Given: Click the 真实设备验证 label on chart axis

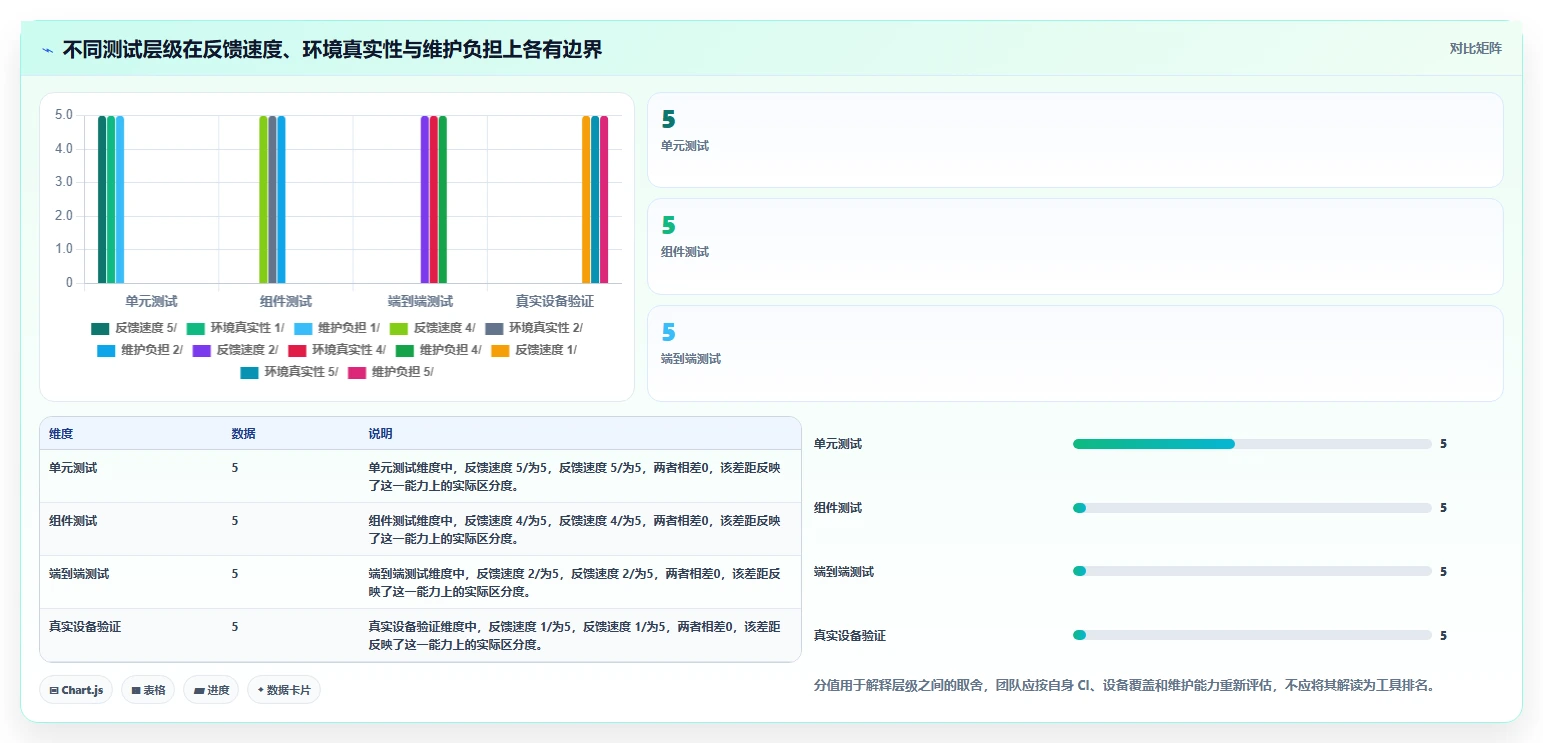Looking at the screenshot, I should (x=554, y=301).
